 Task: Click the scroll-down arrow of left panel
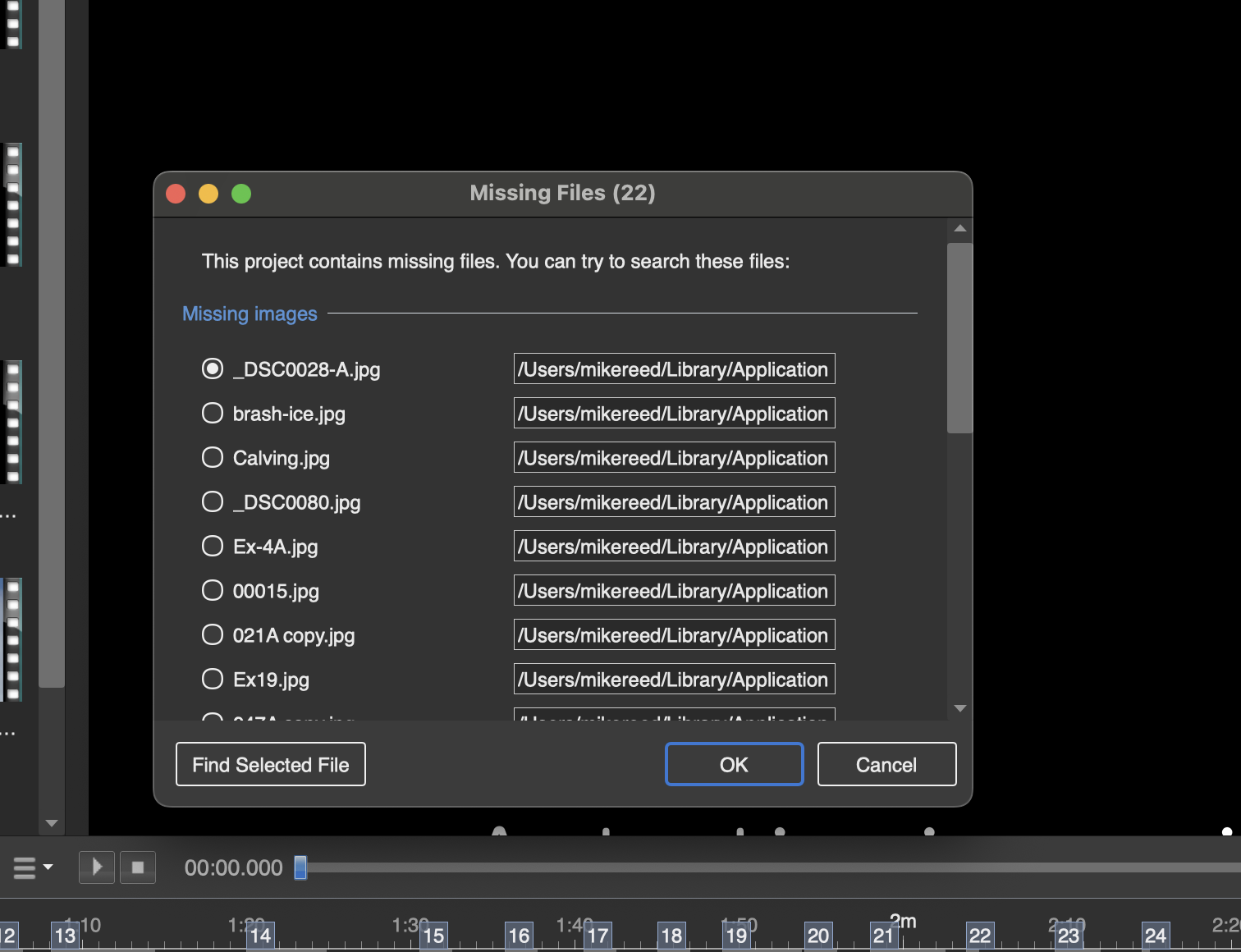[x=52, y=823]
